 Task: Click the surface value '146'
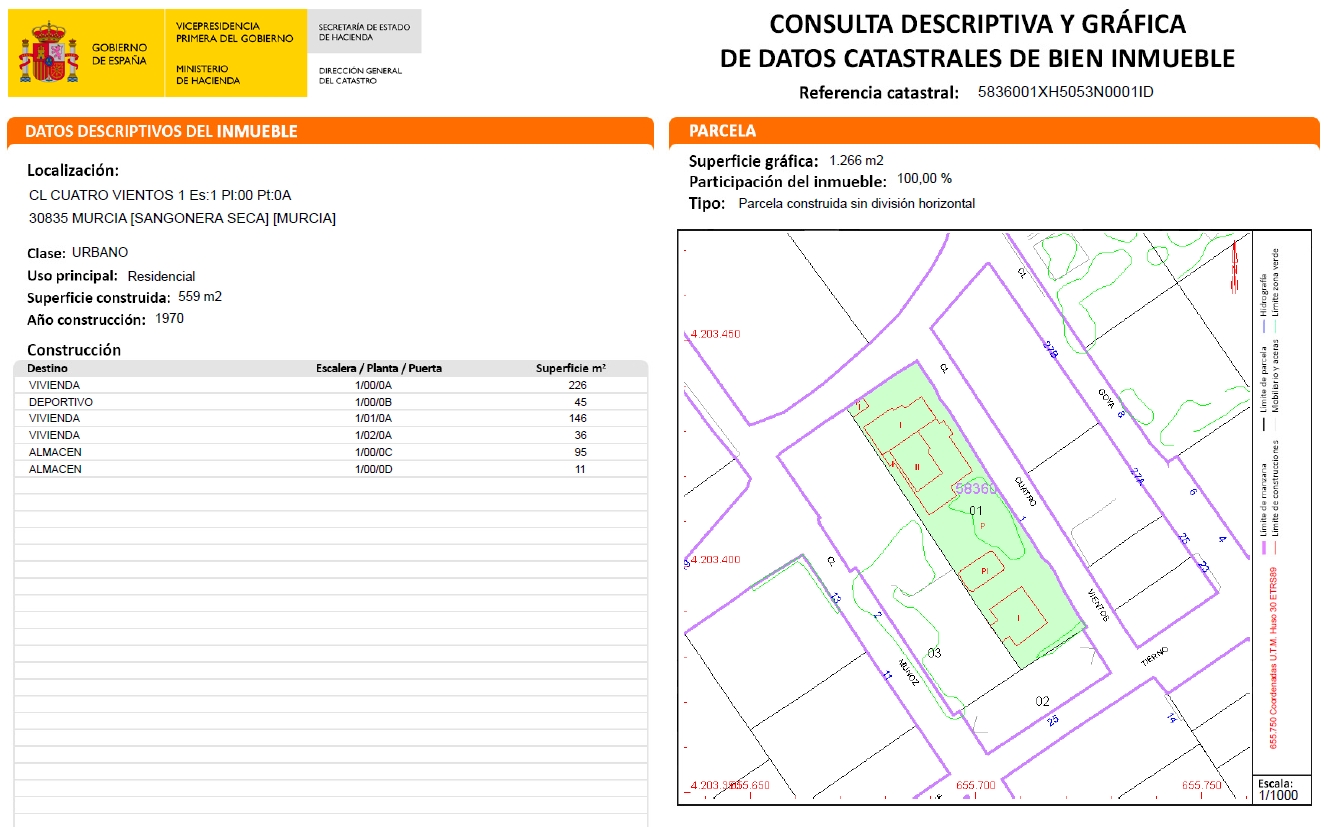pyautogui.click(x=577, y=418)
